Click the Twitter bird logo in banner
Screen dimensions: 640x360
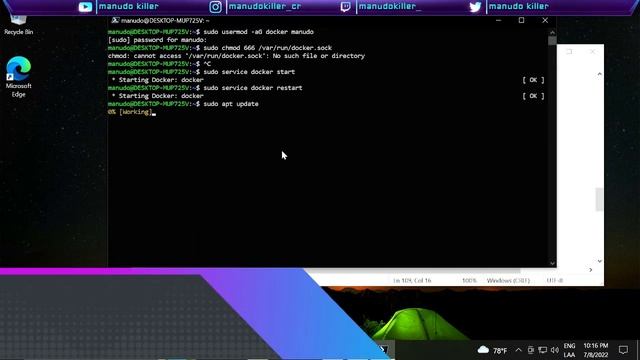pyautogui.click(x=475, y=7)
